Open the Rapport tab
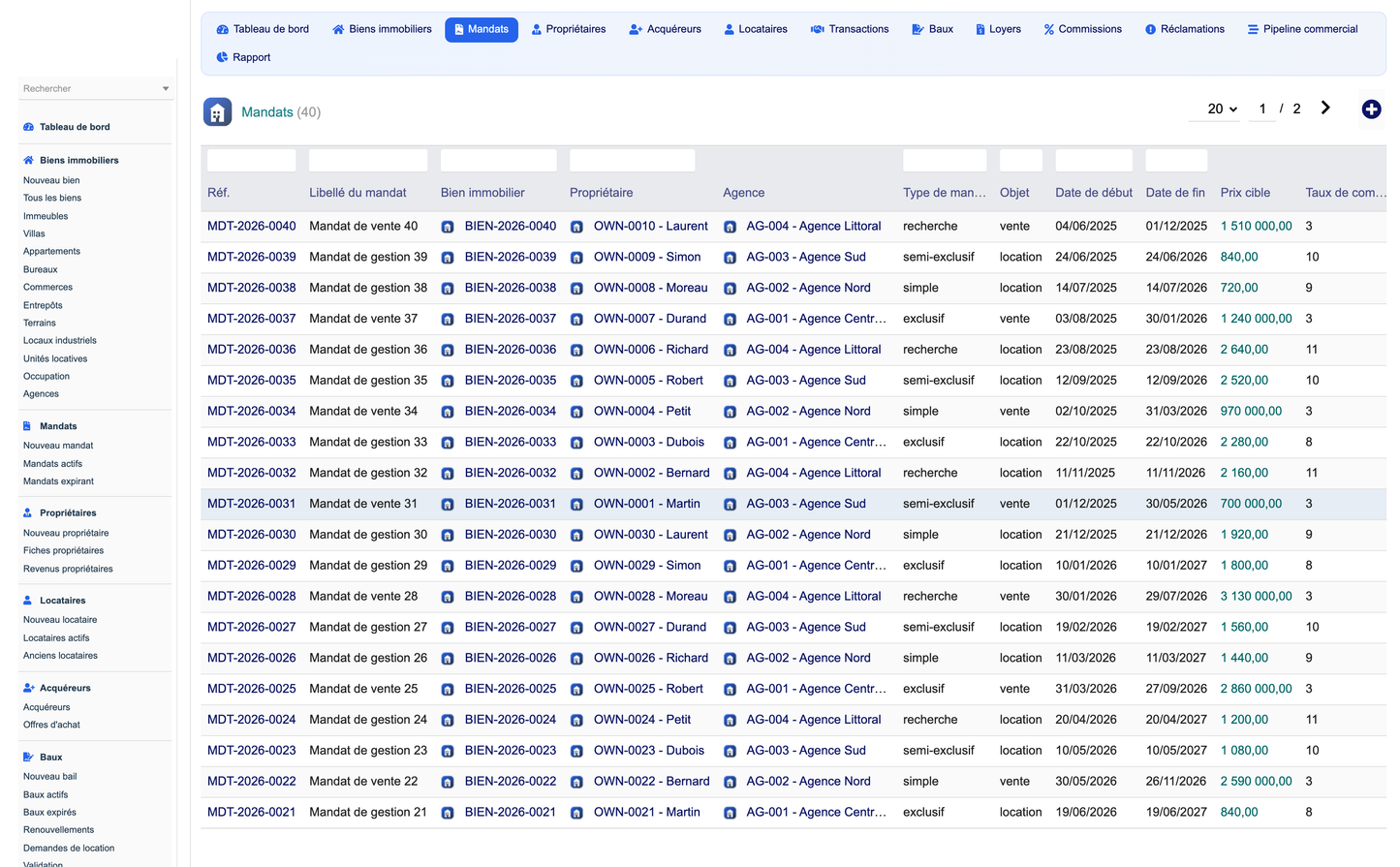Viewport: 1400px width, 867px height. (x=243, y=57)
